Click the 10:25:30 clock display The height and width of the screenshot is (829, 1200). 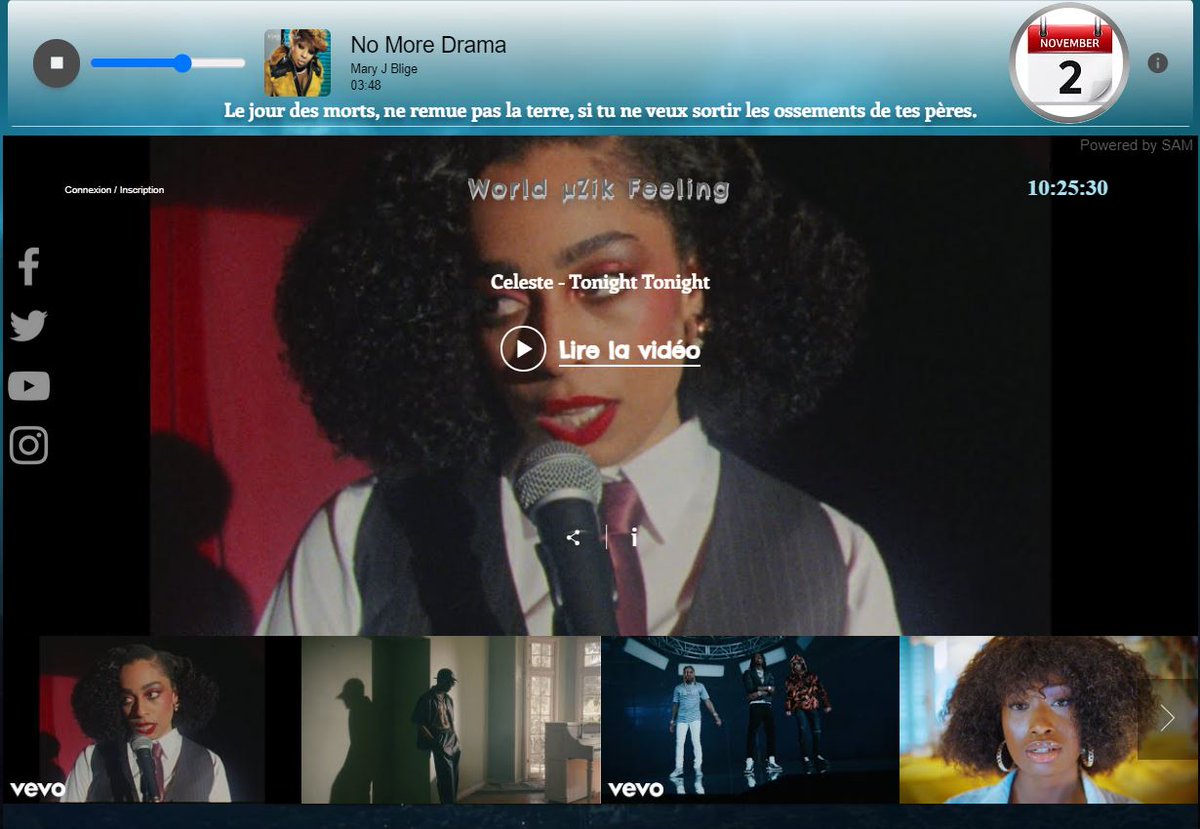coord(1068,188)
